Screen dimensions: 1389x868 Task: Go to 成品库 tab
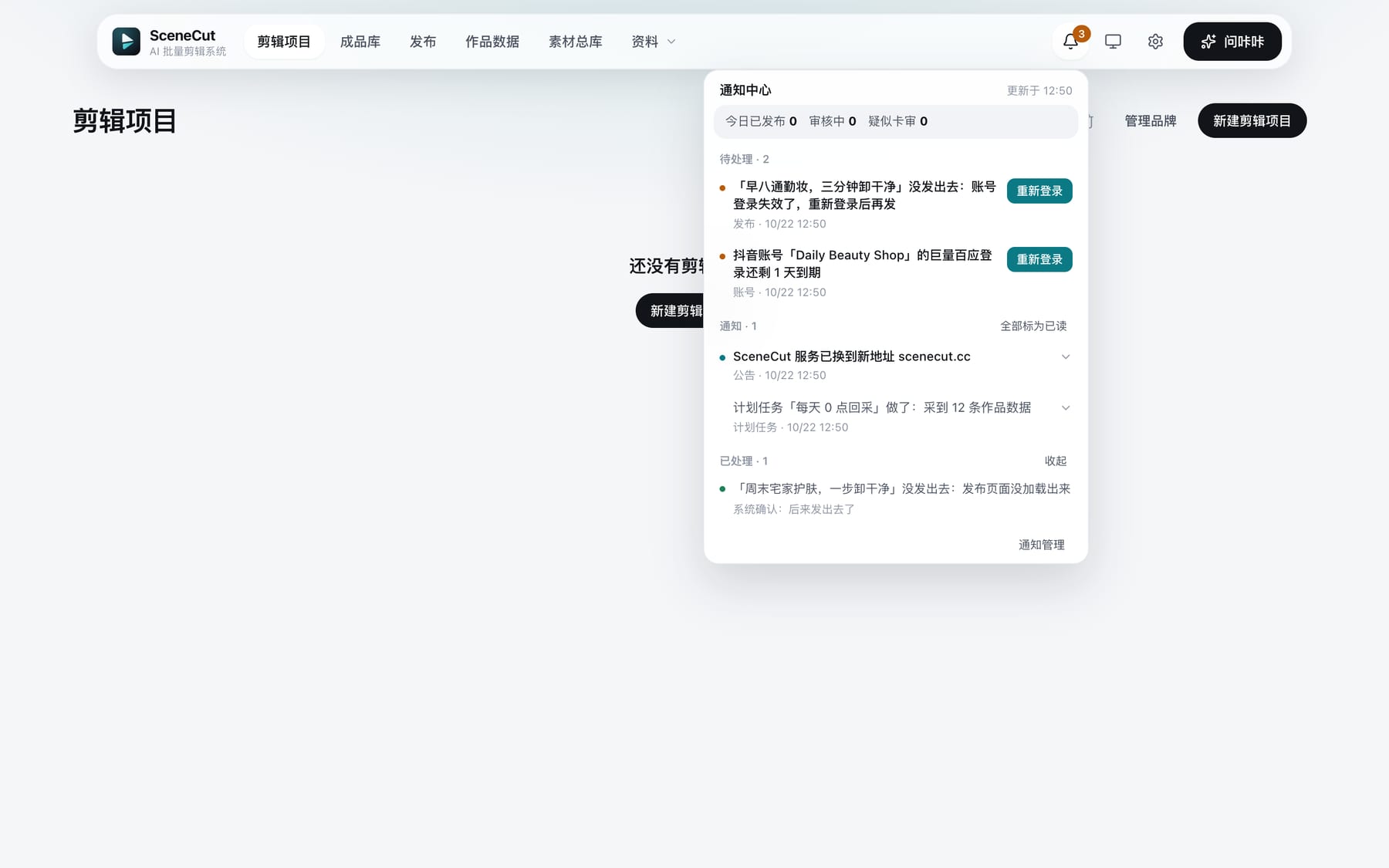pos(360,42)
